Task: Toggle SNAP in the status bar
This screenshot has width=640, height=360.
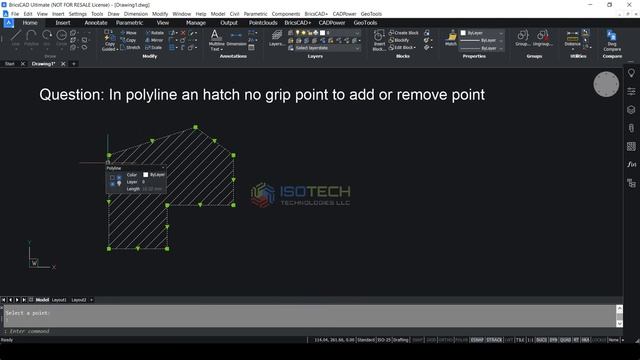Action: pyautogui.click(x=418, y=340)
